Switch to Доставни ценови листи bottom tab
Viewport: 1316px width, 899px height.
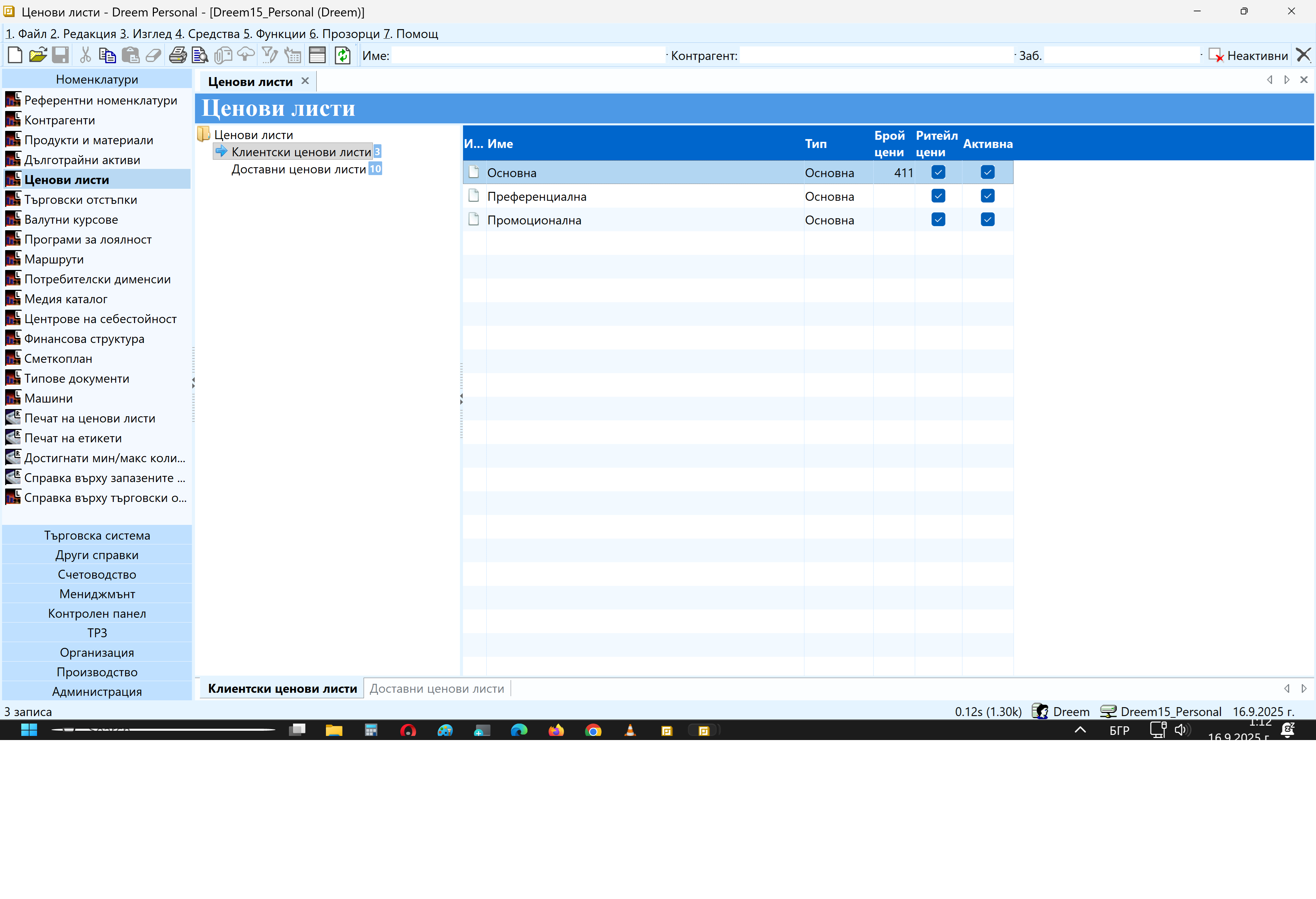[437, 688]
